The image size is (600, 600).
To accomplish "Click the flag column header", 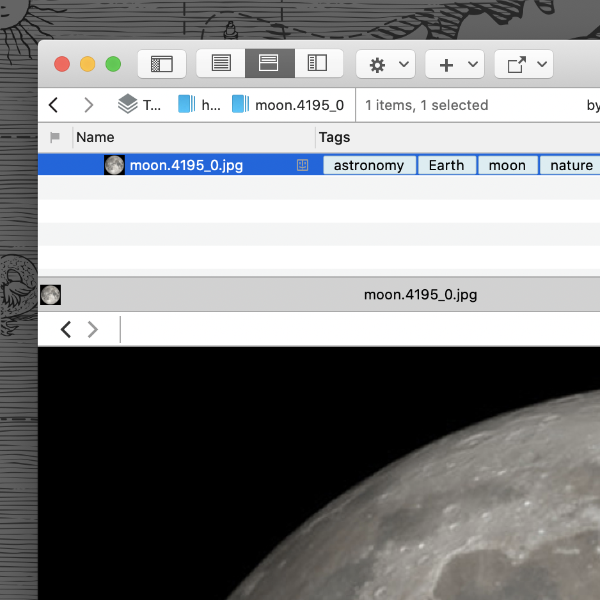I will [55, 137].
